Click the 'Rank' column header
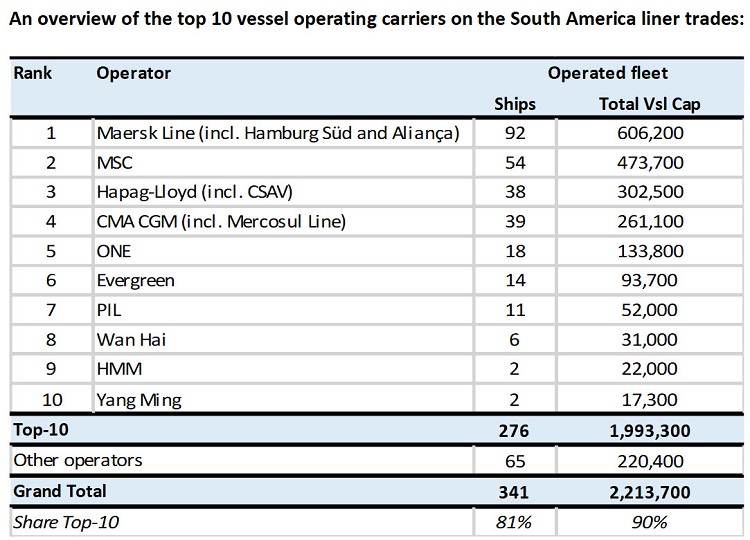The width and height of the screenshot is (750, 540). click(33, 73)
